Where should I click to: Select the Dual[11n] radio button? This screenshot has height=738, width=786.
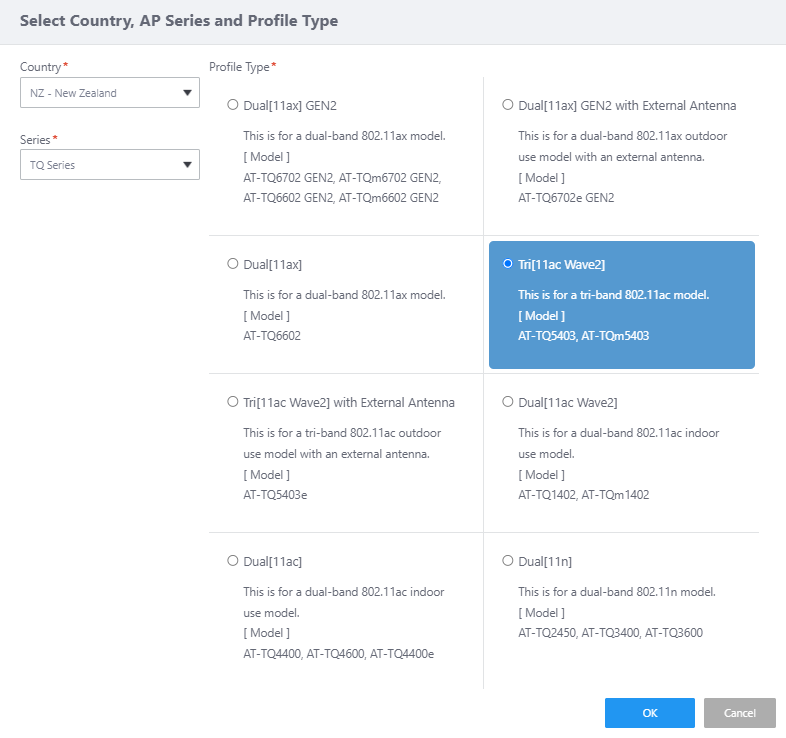click(508, 561)
